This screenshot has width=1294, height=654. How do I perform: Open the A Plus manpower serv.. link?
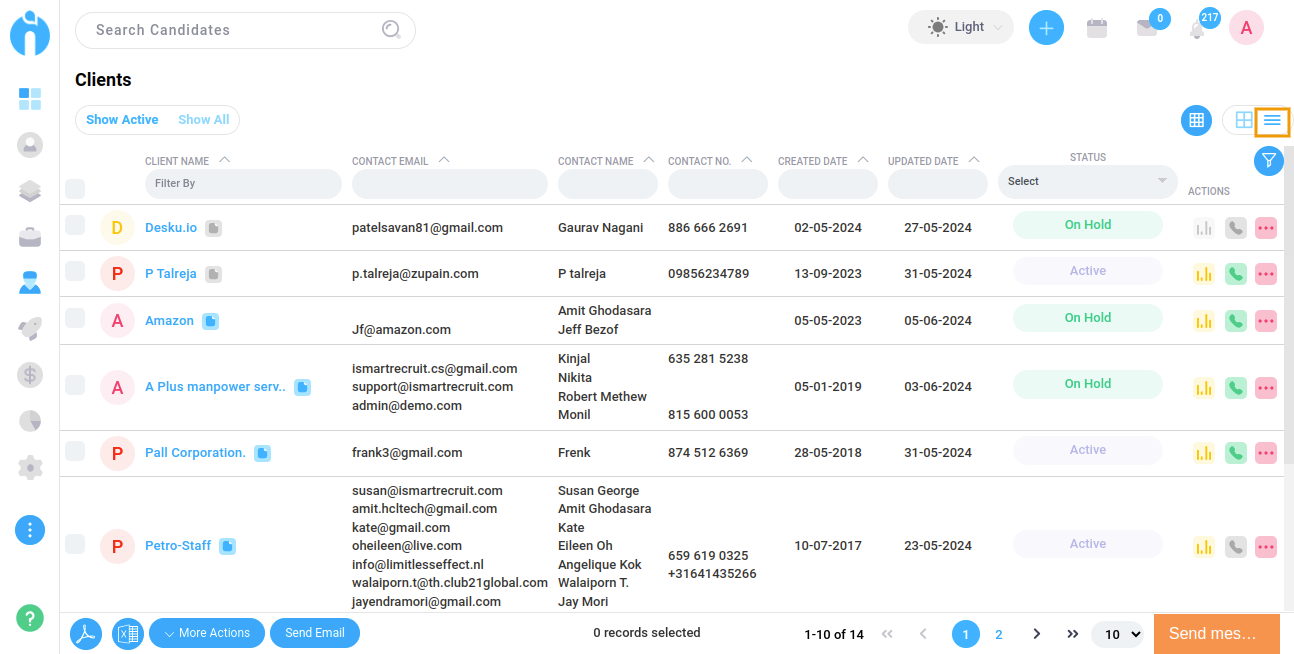(215, 387)
